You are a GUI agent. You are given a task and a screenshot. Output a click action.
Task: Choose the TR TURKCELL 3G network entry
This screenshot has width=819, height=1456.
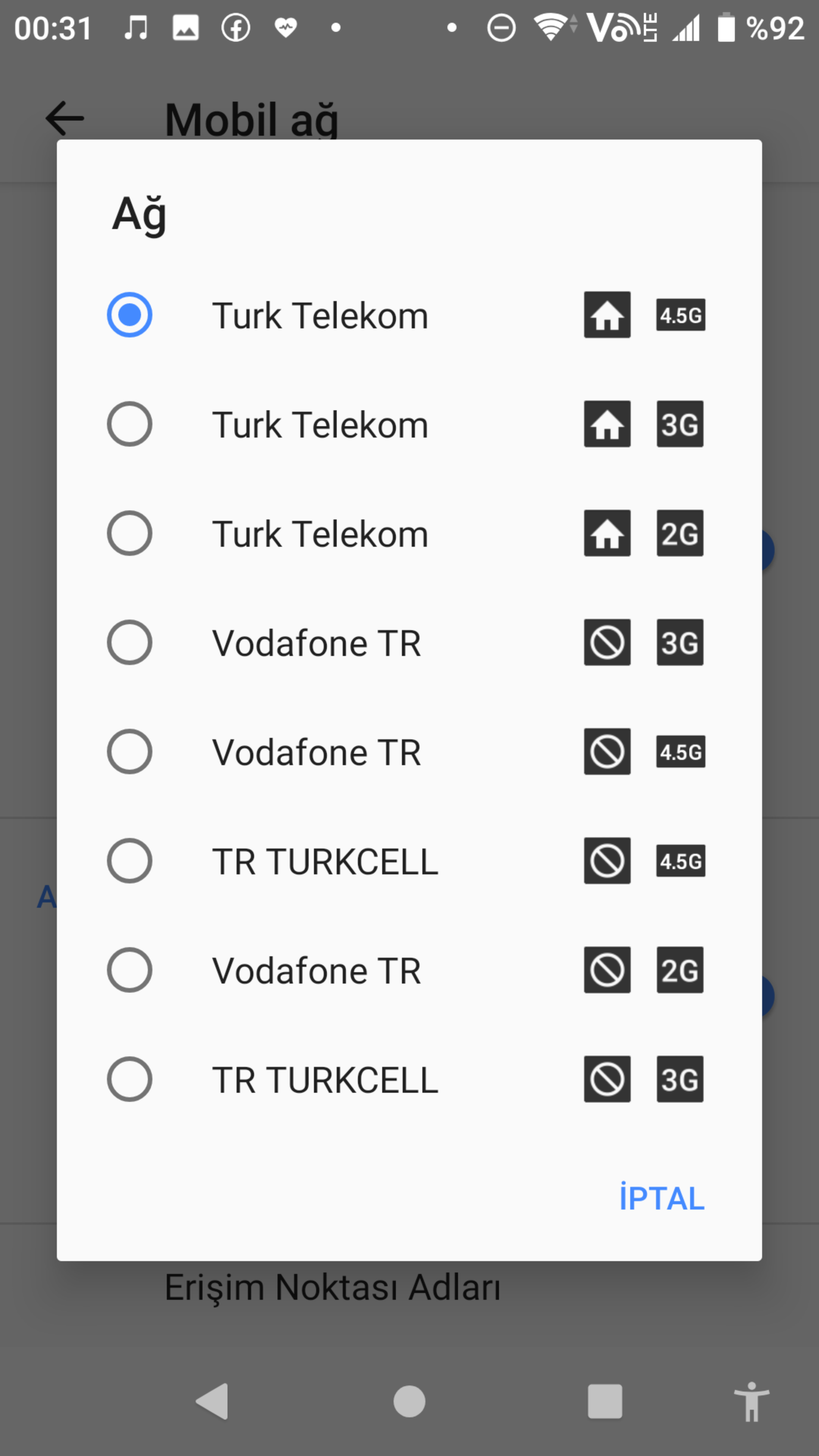point(409,1079)
